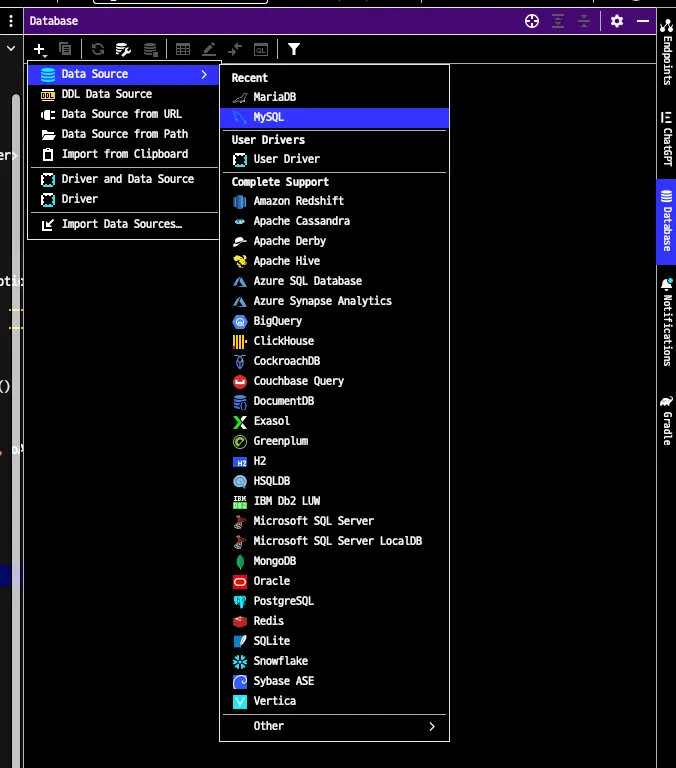Screen dimensions: 676x768
Task: Select Sybase ASE data source
Action: click(334, 681)
